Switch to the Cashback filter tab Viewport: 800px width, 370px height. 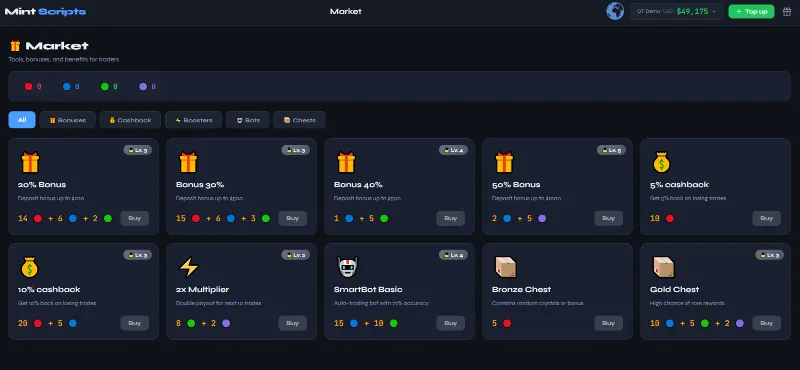coord(130,120)
